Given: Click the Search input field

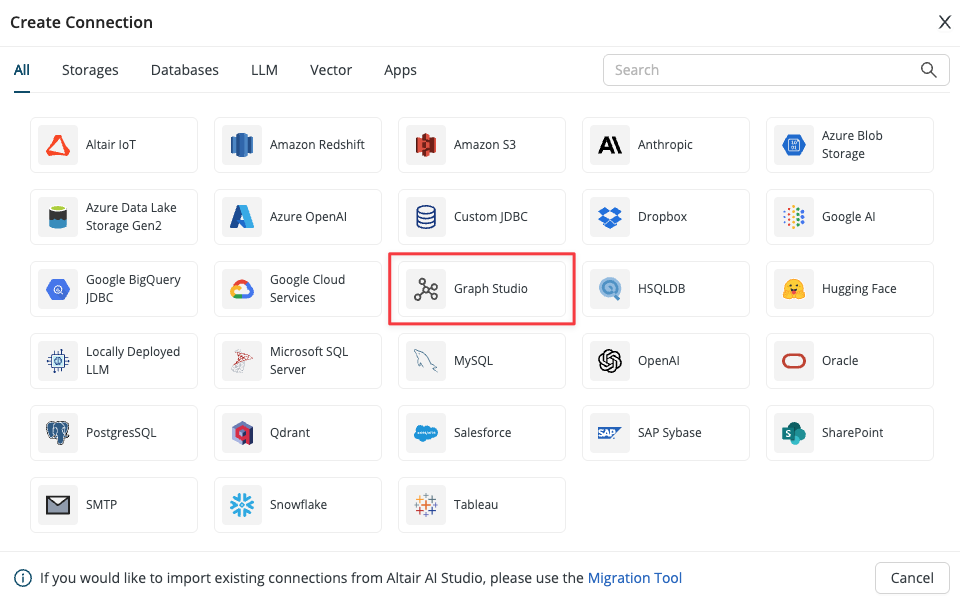Looking at the screenshot, I should click(x=760, y=70).
